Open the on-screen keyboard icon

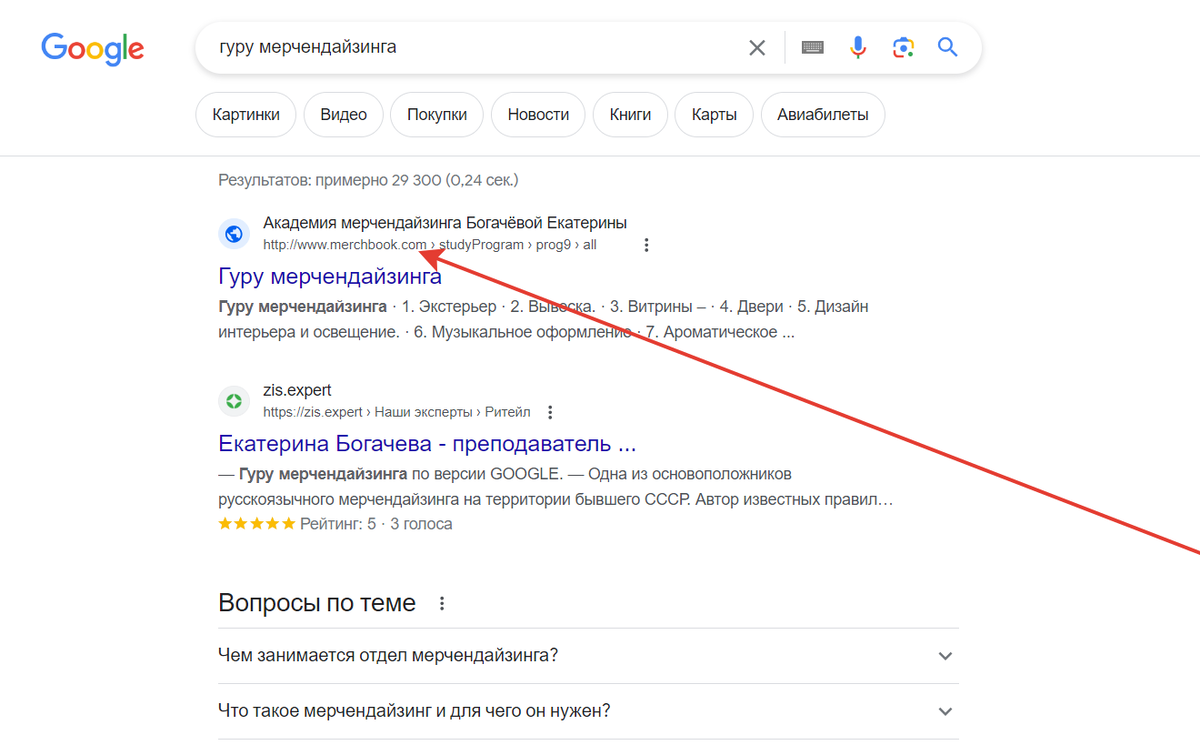[812, 47]
